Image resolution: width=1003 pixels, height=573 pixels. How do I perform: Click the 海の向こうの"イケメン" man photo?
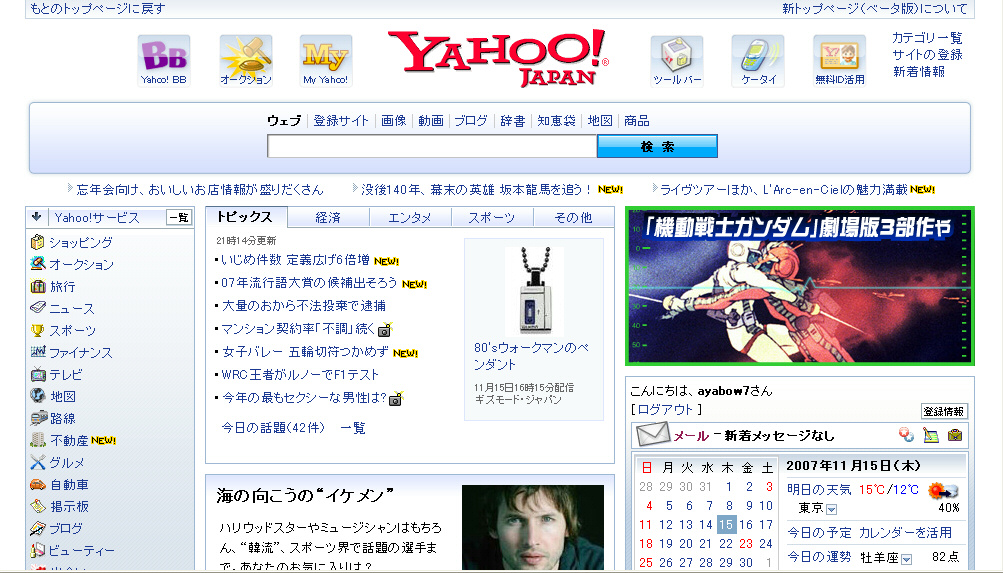(533, 528)
